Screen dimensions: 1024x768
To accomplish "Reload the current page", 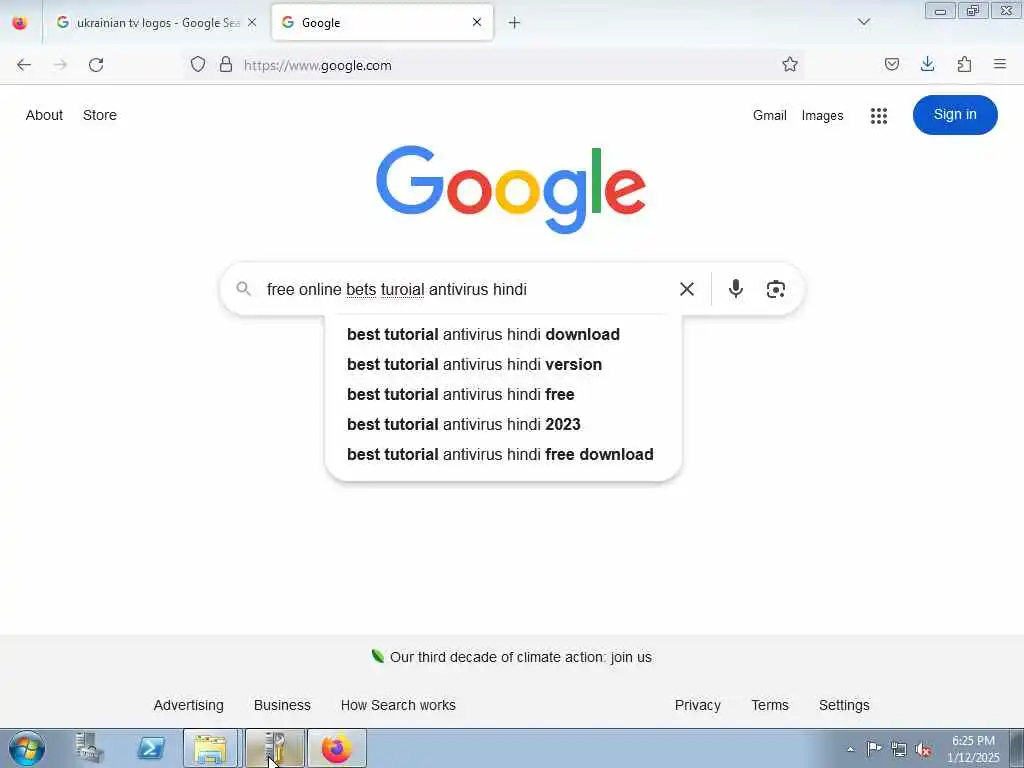I will [96, 65].
